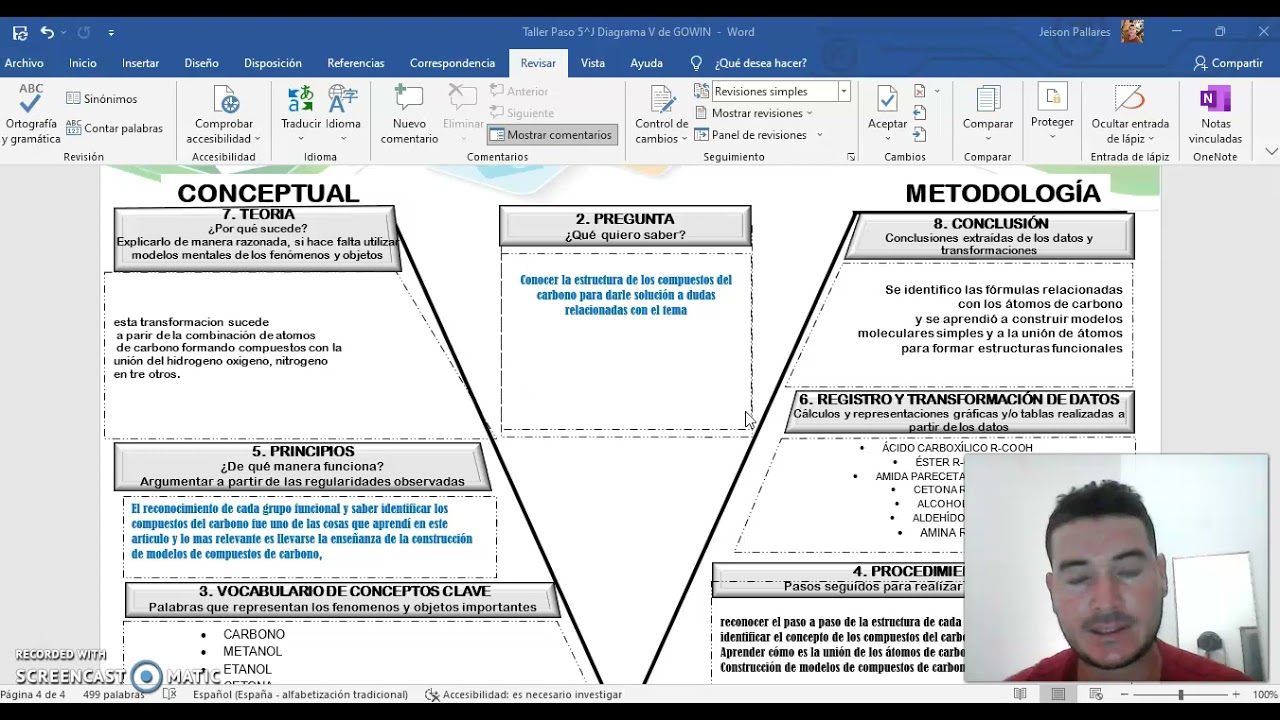Open the Referencias tab
This screenshot has width=1280, height=720.
pos(355,63)
